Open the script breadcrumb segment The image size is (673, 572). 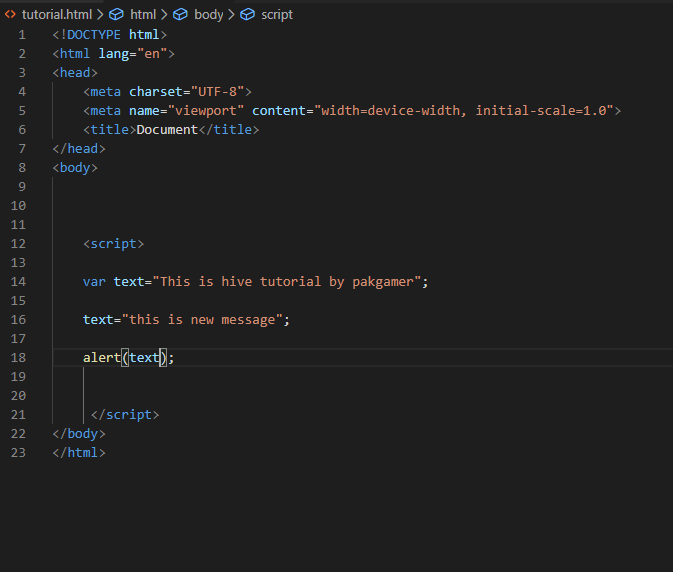click(277, 15)
